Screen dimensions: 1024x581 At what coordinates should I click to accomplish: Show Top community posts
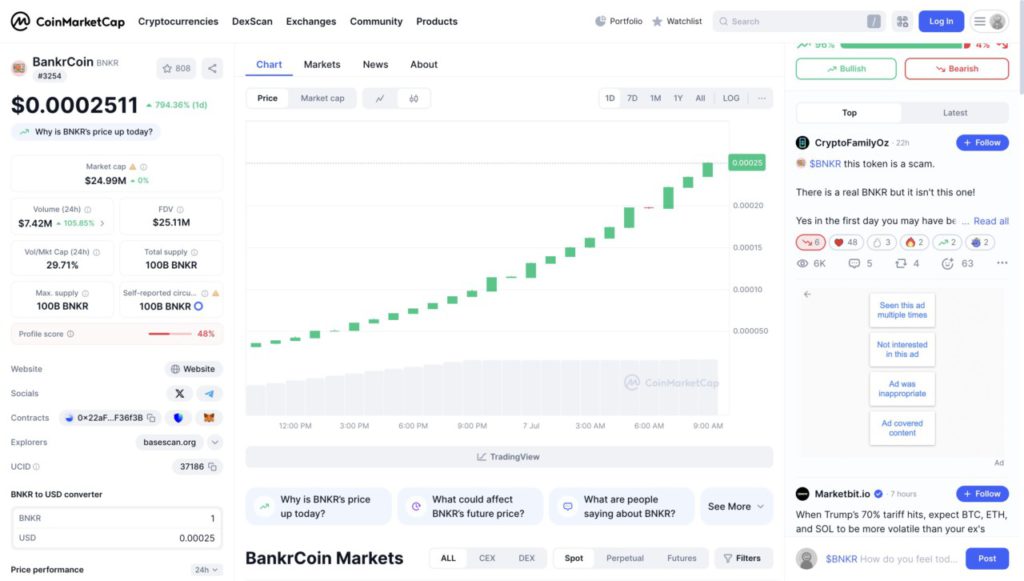pos(849,113)
